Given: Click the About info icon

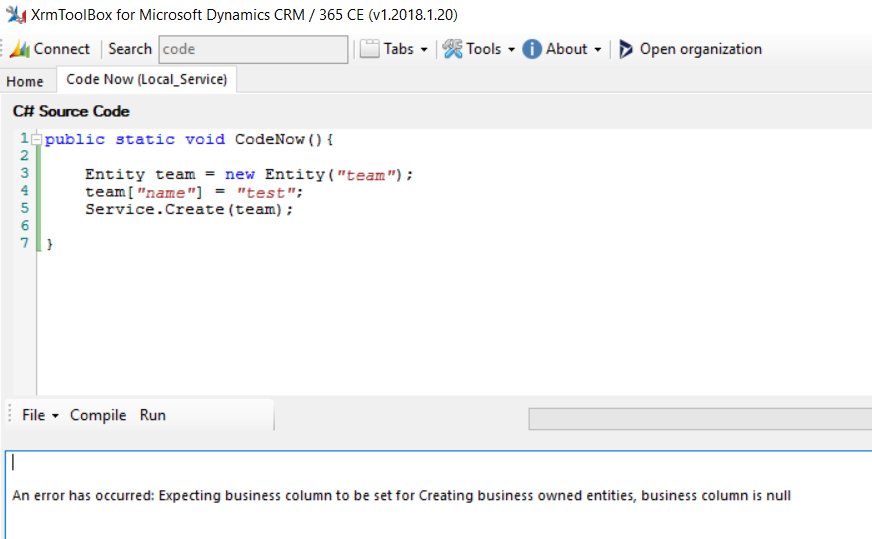Looking at the screenshot, I should coord(532,49).
